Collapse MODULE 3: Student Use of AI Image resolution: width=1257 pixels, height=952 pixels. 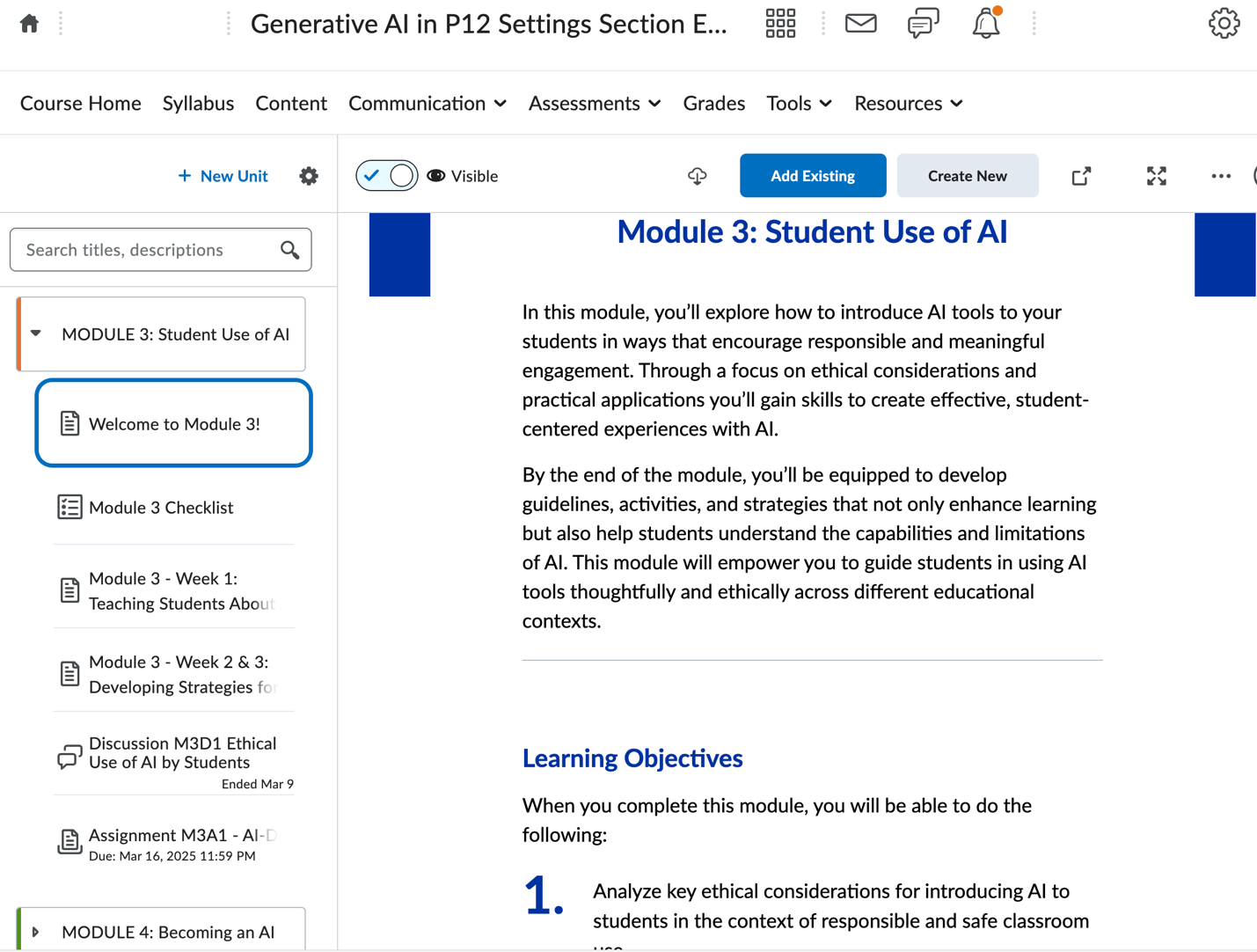coord(35,333)
